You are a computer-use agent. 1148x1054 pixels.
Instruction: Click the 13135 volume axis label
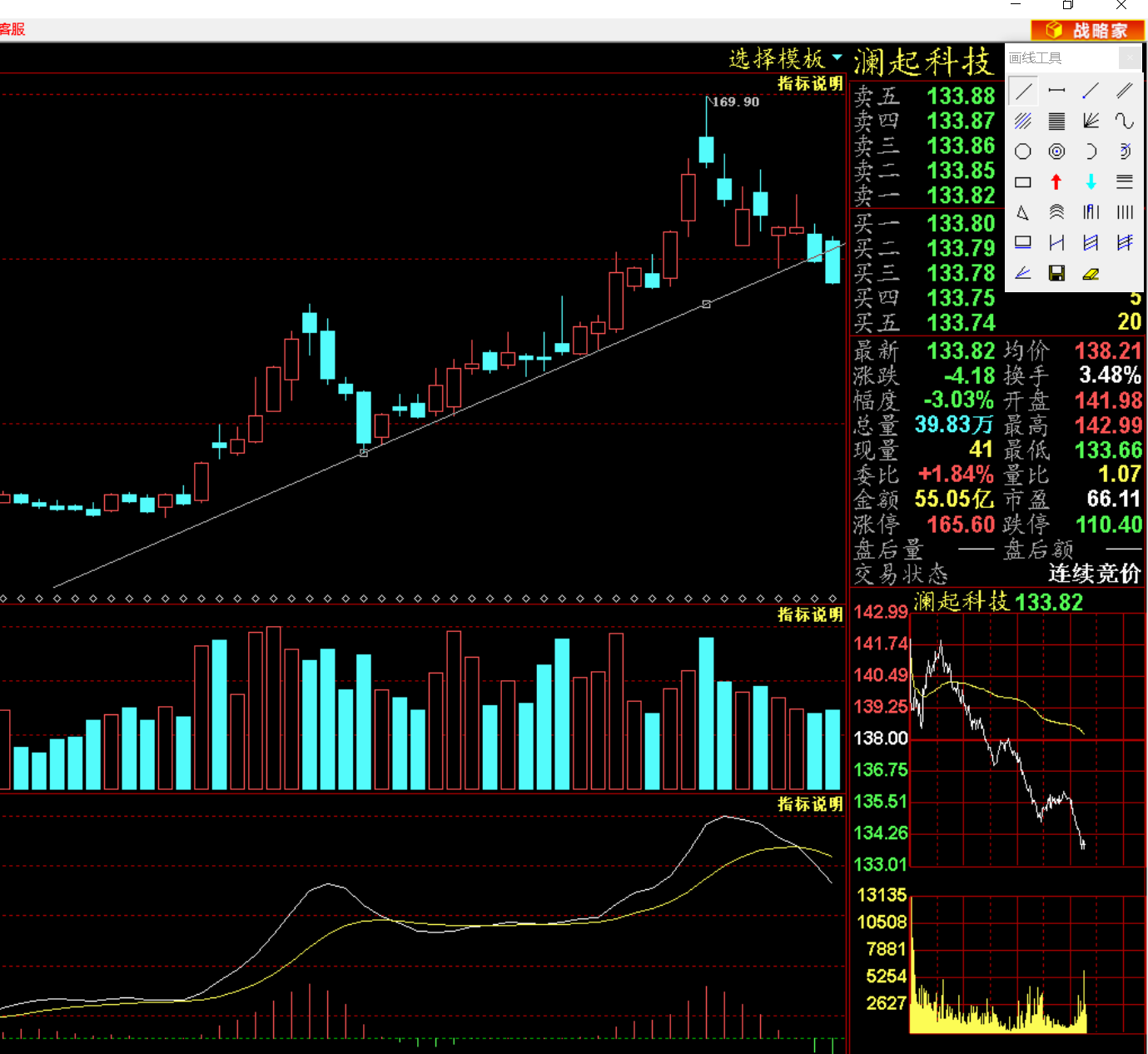[x=882, y=895]
